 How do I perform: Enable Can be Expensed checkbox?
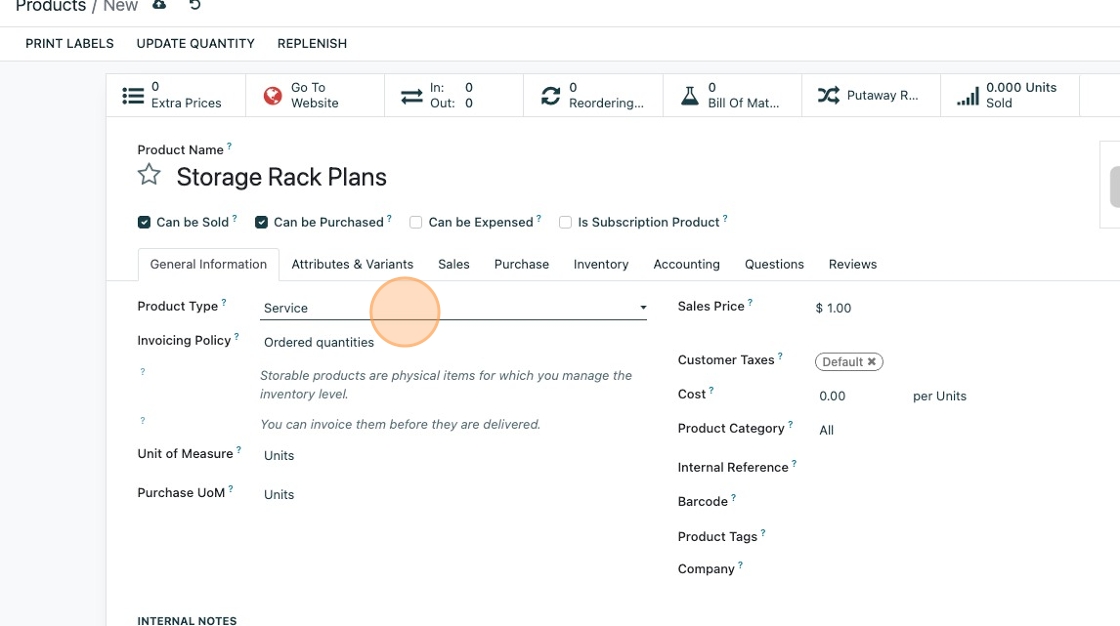click(x=416, y=222)
